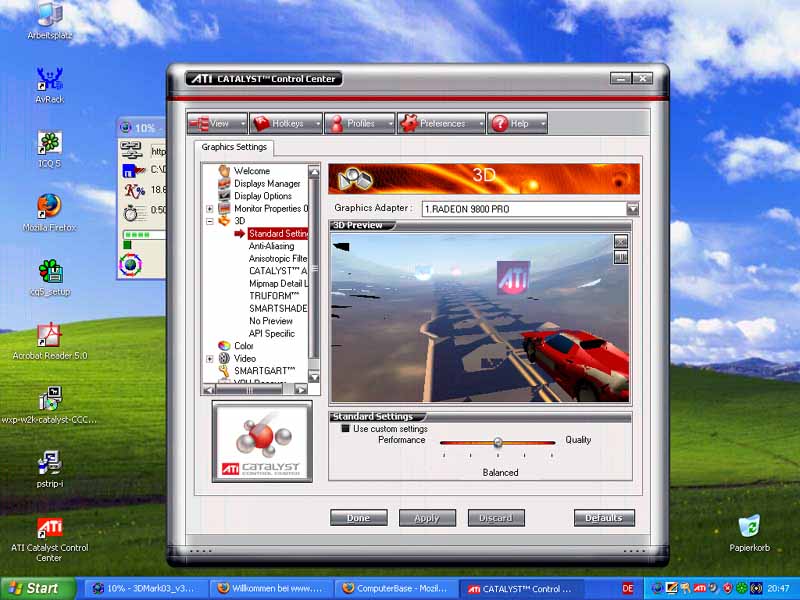Image resolution: width=800 pixels, height=600 pixels.
Task: Click tree horizontal scrollbar right arrow
Action: (x=301, y=389)
